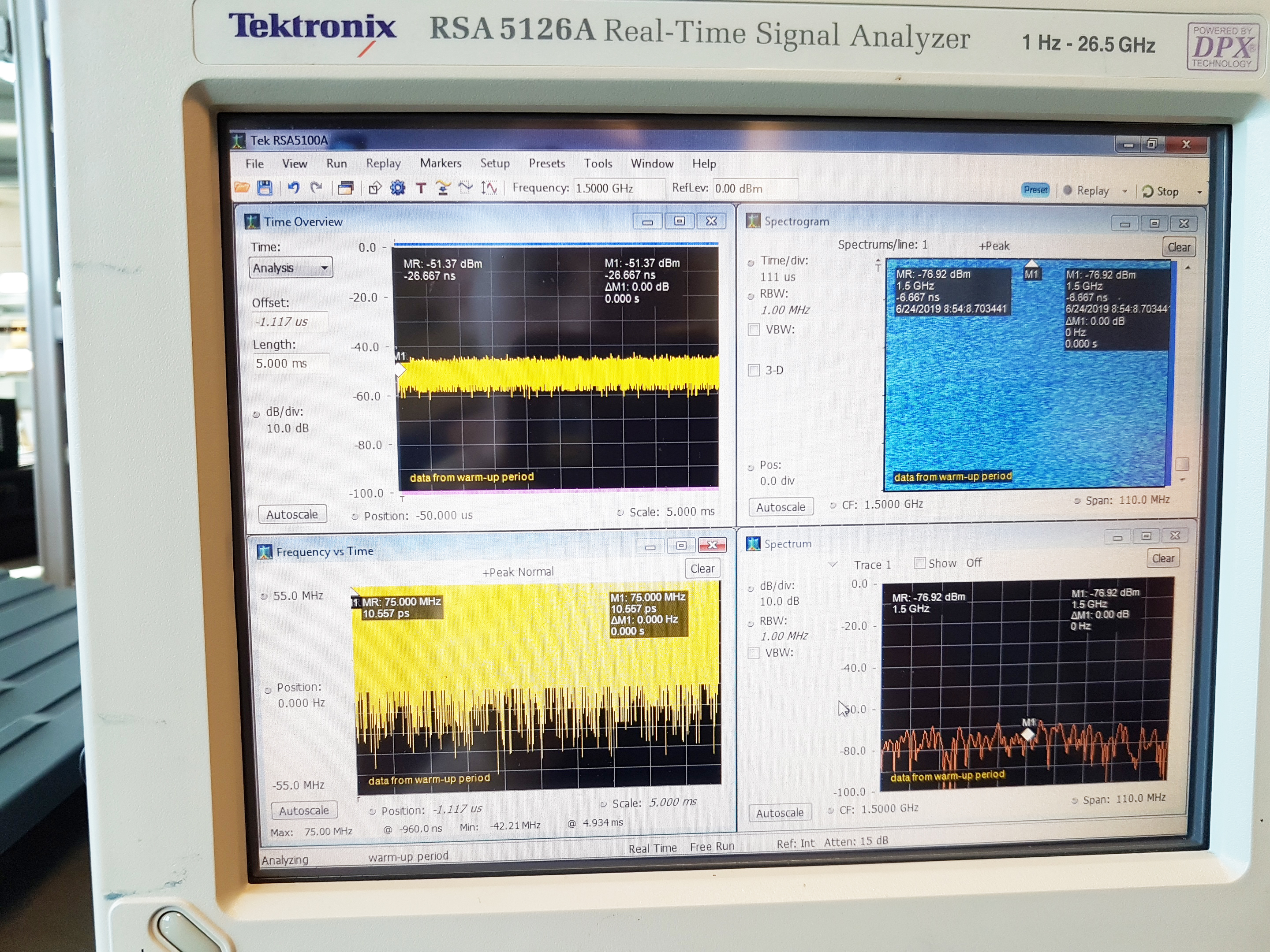
Task: Select M1 marker on Time Overview trace
Action: click(400, 369)
